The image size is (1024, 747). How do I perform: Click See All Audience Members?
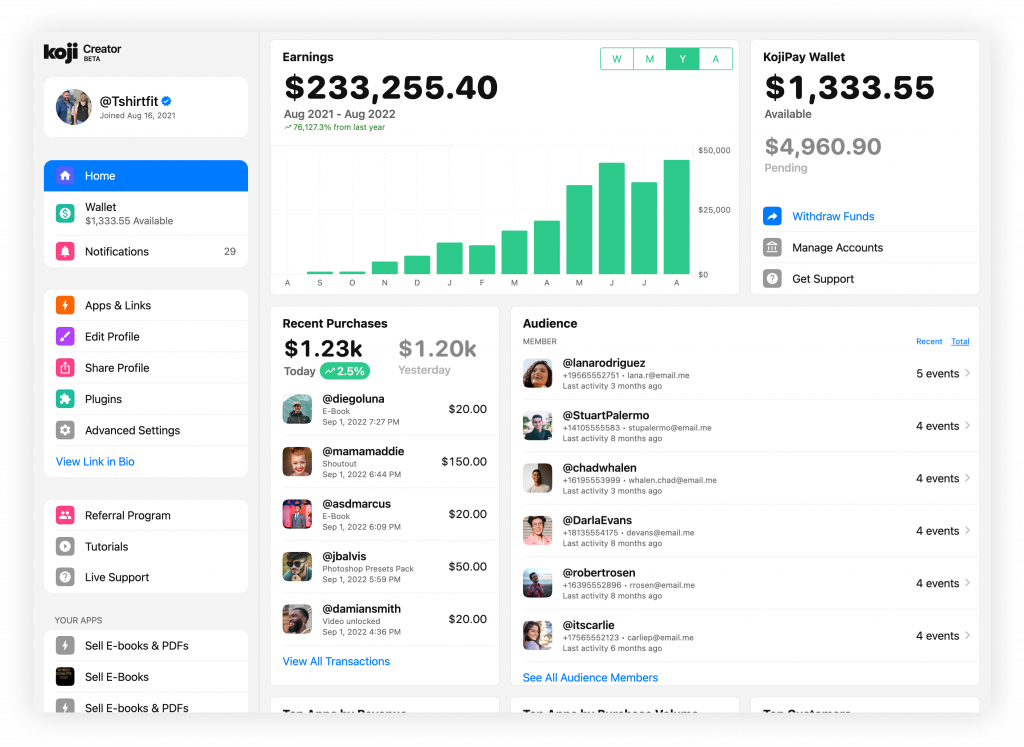click(590, 678)
